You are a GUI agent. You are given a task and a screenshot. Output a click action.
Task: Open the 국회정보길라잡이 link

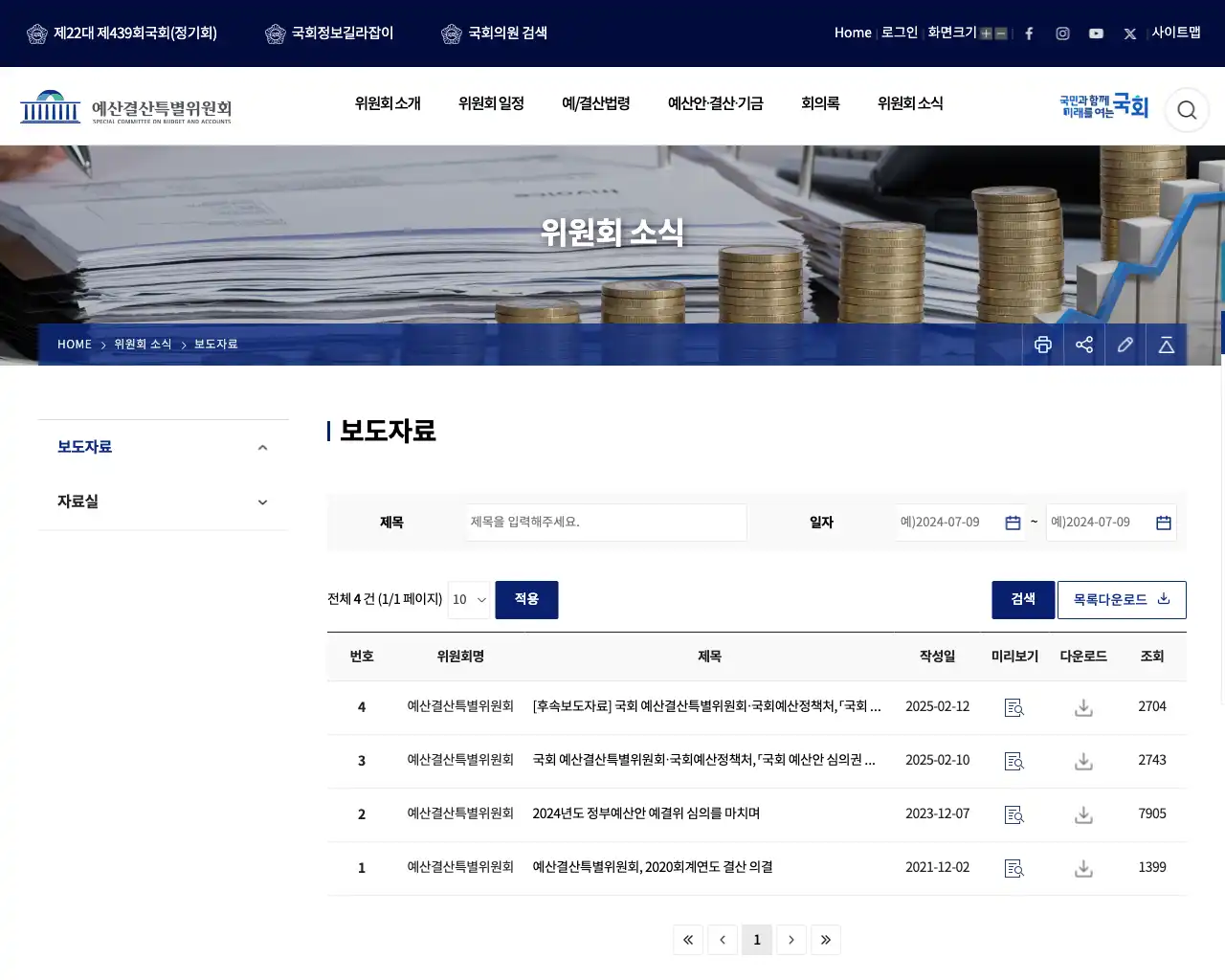click(x=329, y=33)
